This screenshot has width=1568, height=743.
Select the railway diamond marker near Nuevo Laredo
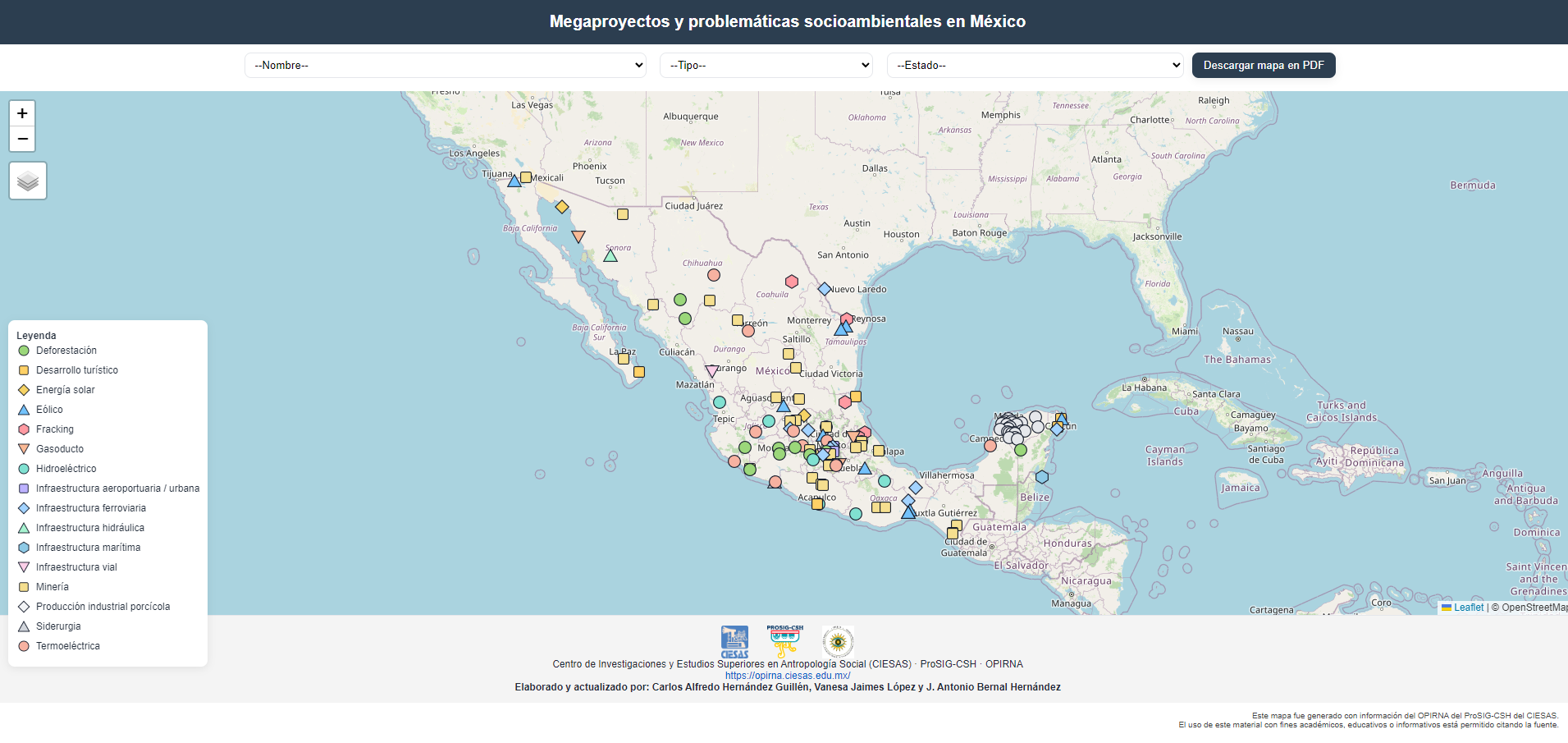pos(825,289)
